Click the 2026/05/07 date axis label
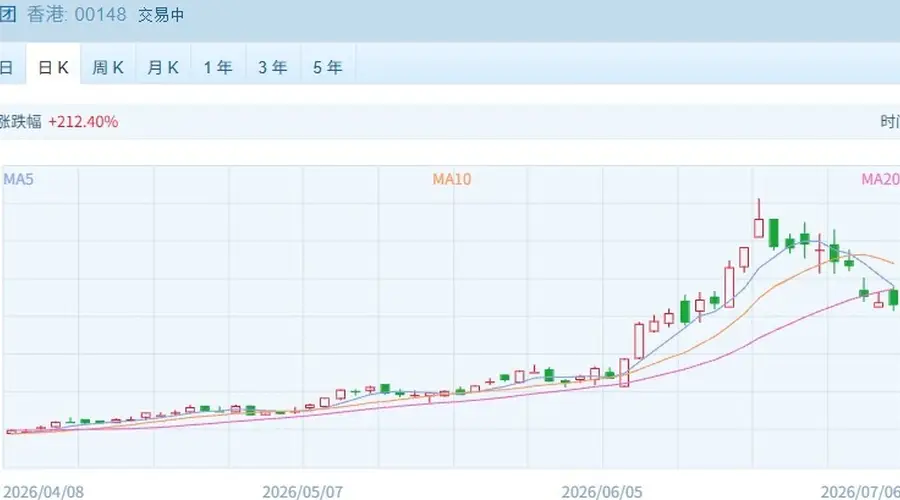Image resolution: width=900 pixels, height=500 pixels. click(302, 492)
